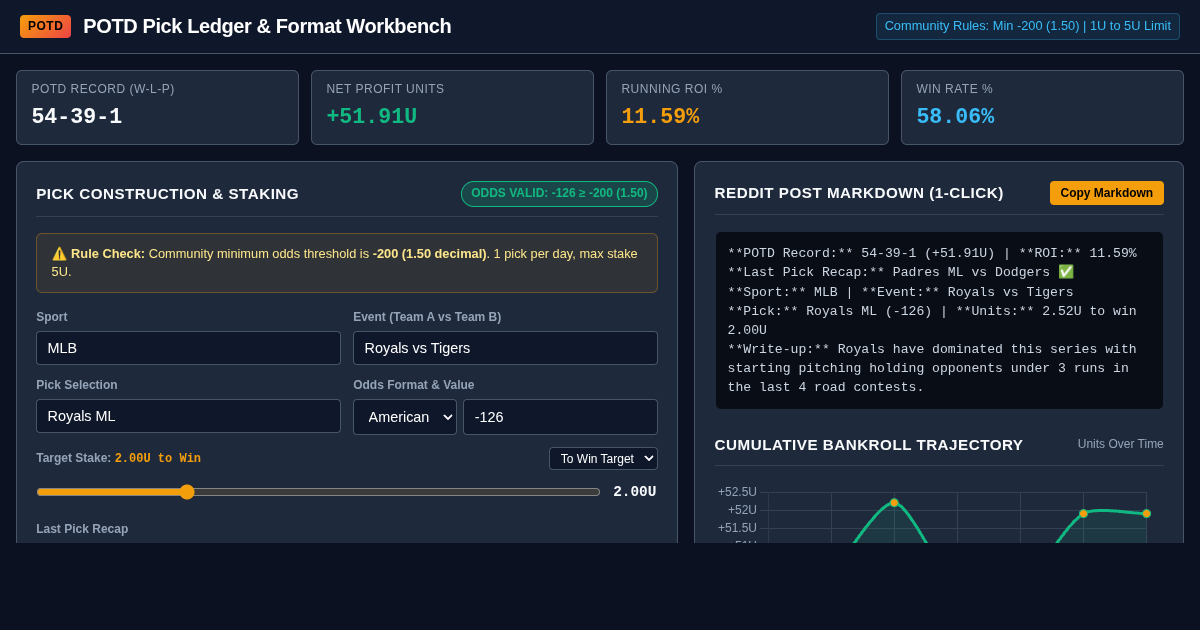Open the To Win Target dropdown
Image resolution: width=1200 pixels, height=630 pixels.
[x=603, y=458]
